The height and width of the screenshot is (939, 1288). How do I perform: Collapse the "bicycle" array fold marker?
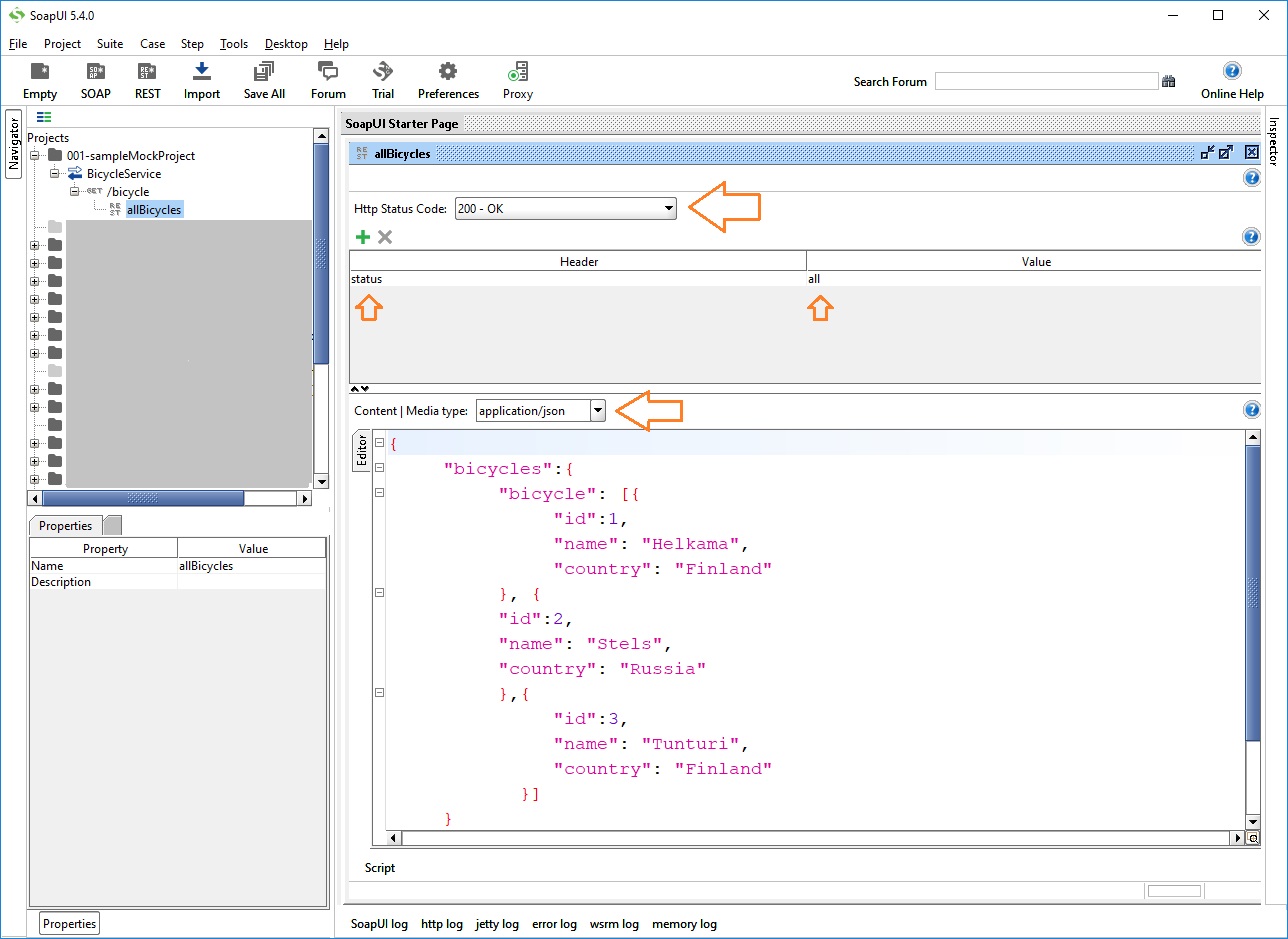pyautogui.click(x=379, y=493)
